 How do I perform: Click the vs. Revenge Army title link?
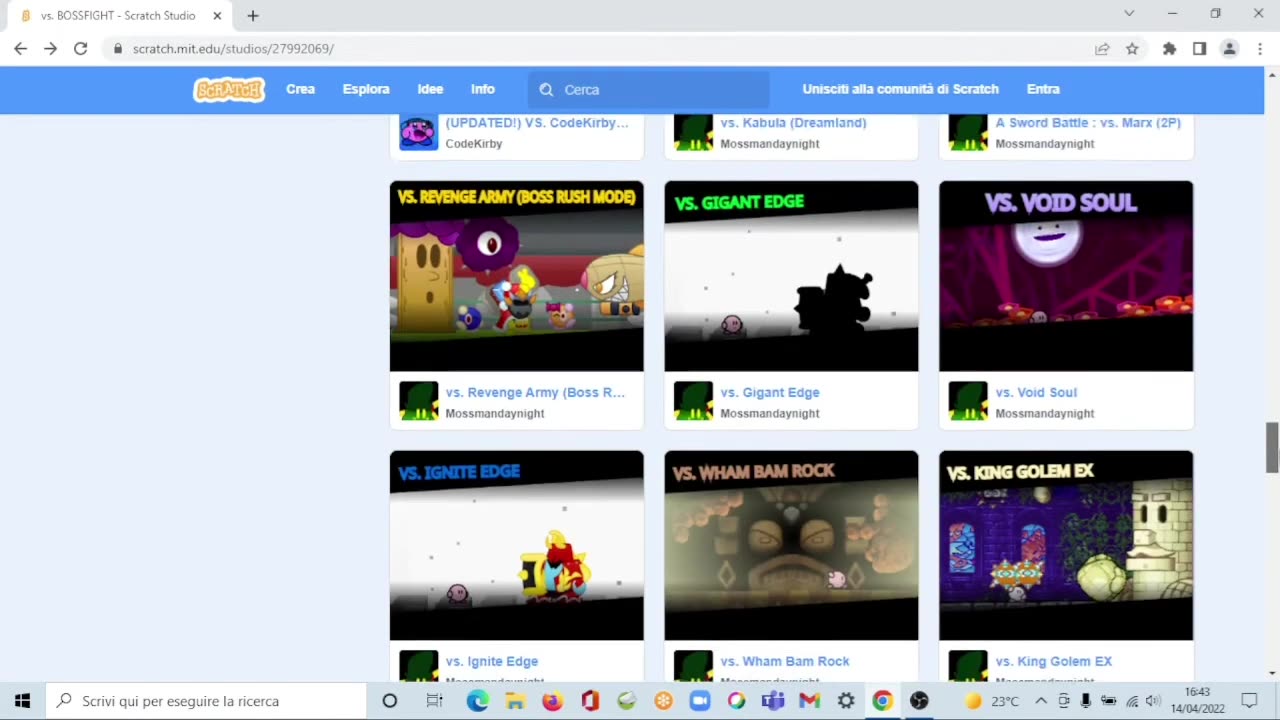(535, 393)
